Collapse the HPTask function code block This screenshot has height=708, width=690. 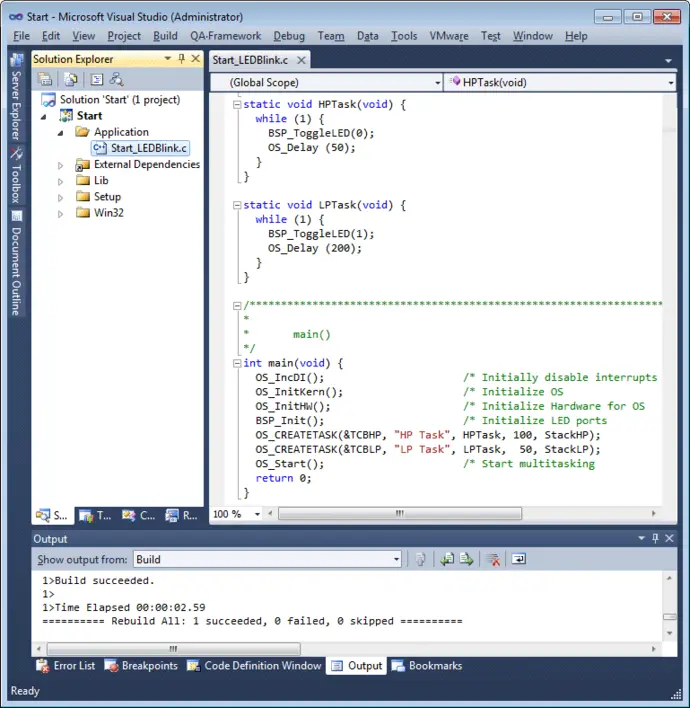point(236,105)
